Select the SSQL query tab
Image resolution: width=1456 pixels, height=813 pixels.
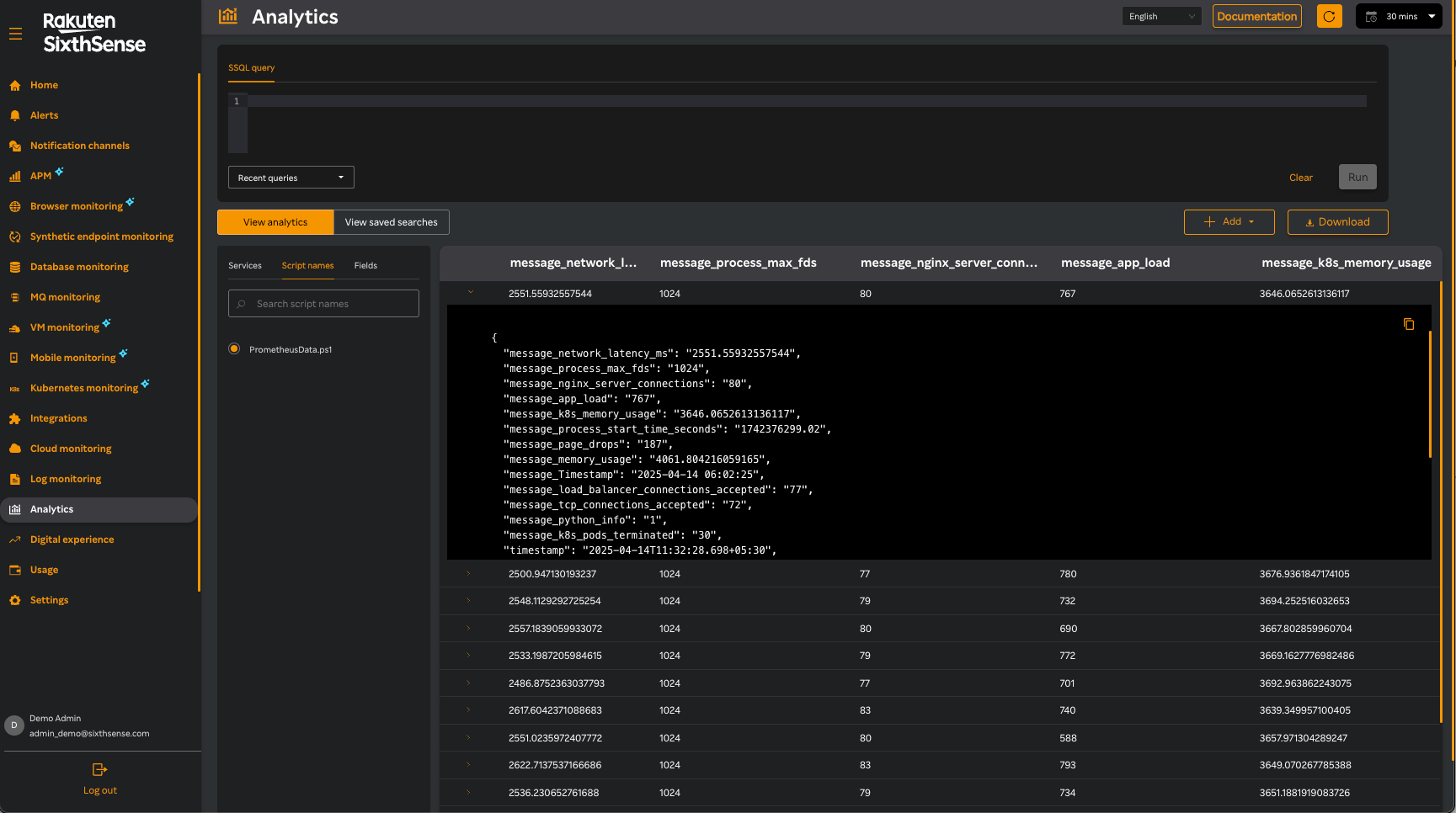point(251,67)
